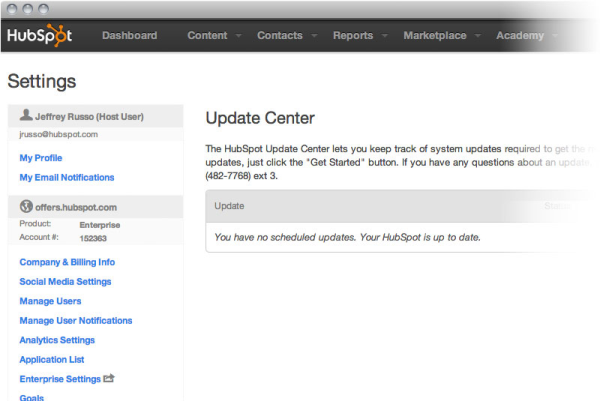The height and width of the screenshot is (401, 600).
Task: Open the Manage Users page
Action: pyautogui.click(x=50, y=301)
